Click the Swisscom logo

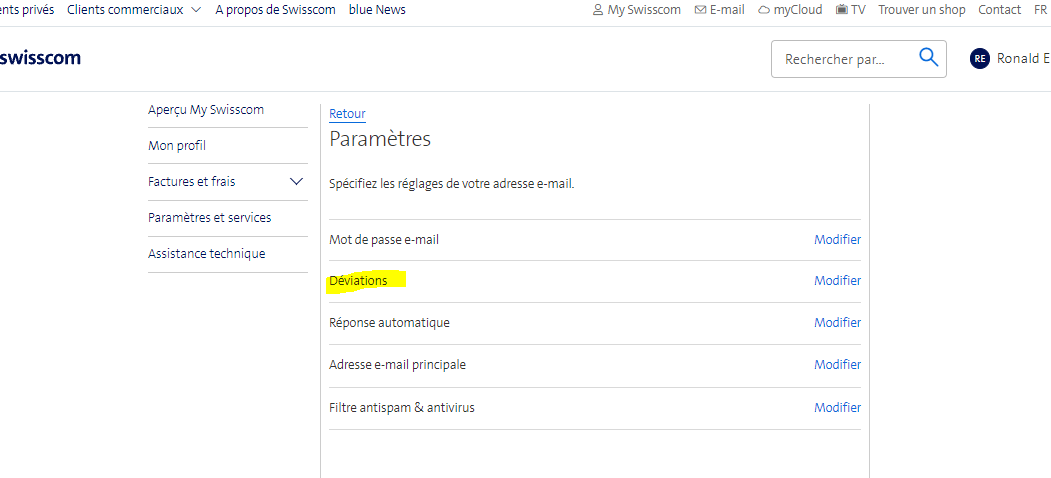[x=40, y=58]
